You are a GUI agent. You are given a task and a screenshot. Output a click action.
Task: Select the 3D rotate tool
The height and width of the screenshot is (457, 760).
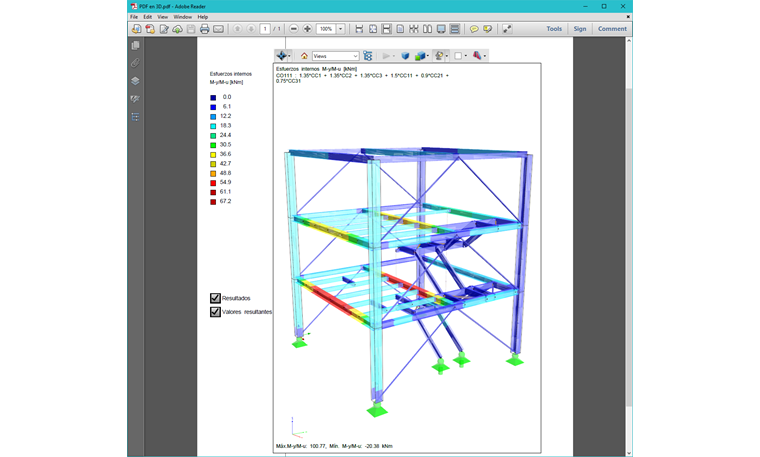pos(281,56)
